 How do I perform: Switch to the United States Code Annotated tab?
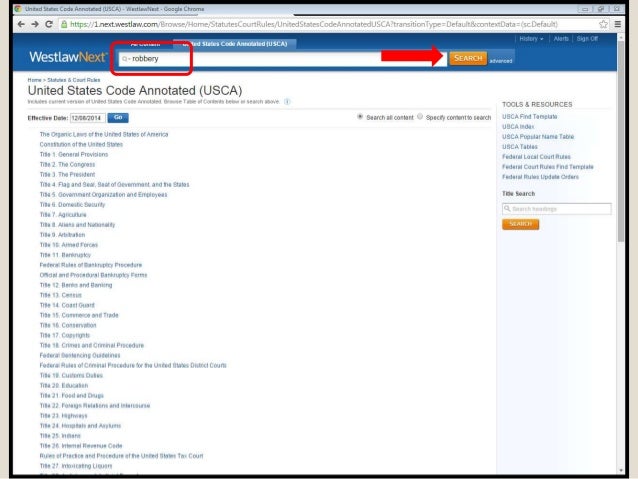(x=234, y=44)
